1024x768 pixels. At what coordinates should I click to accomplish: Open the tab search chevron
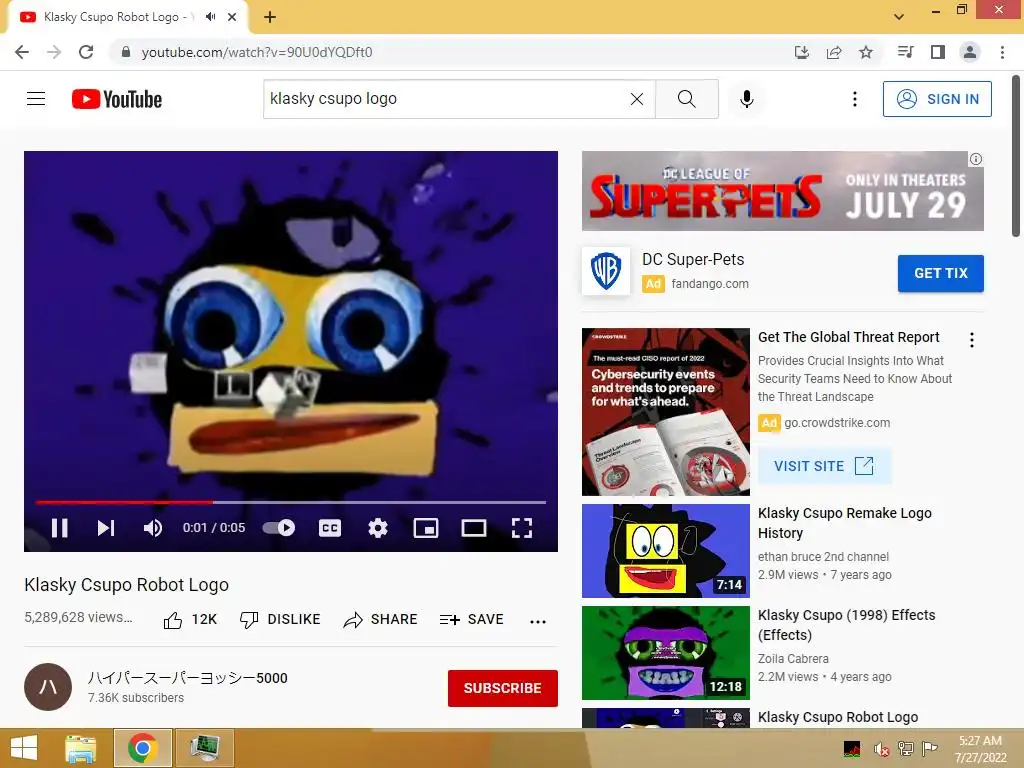click(899, 17)
